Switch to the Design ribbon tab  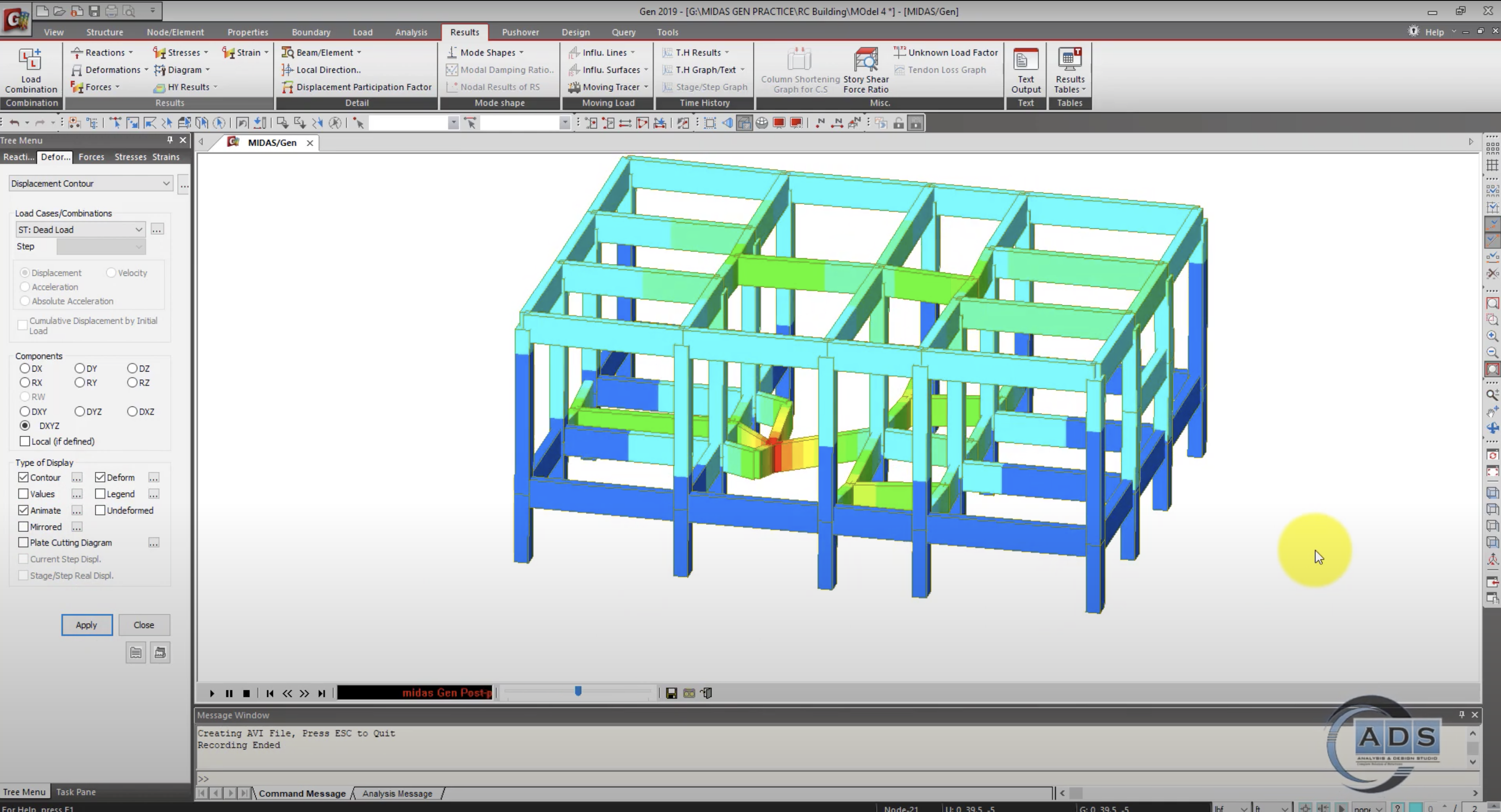575,32
